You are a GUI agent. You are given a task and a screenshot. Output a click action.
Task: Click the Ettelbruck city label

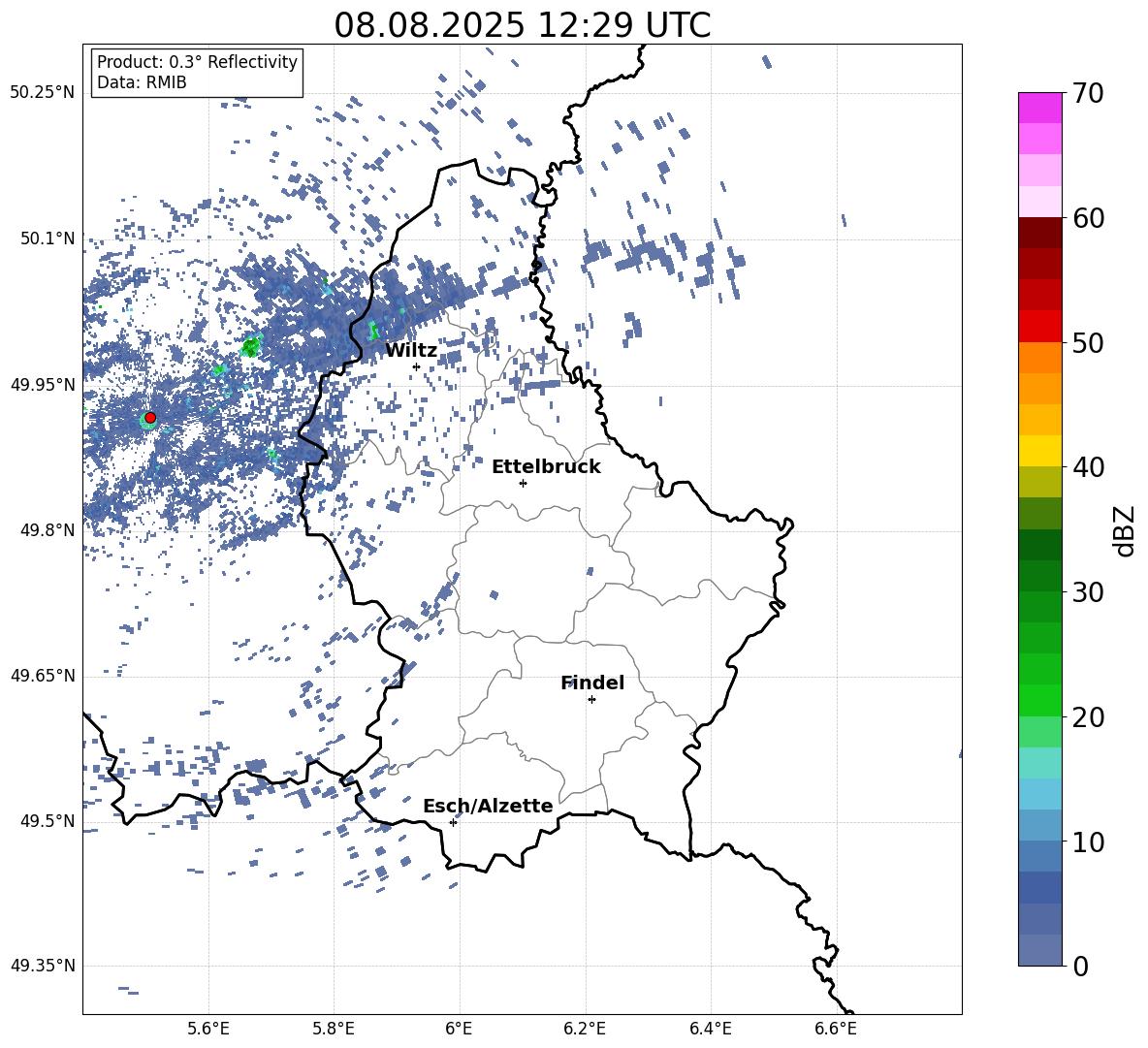546,467
